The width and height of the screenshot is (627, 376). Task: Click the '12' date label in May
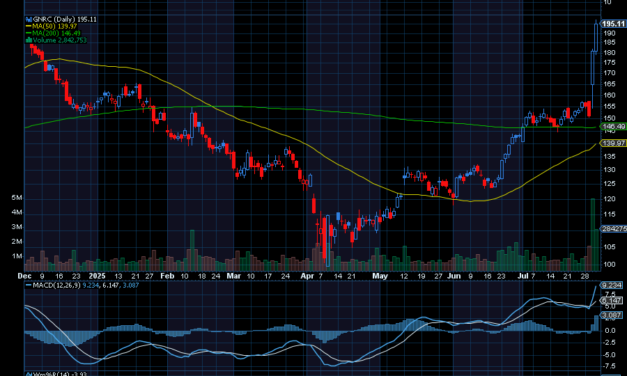(404, 276)
